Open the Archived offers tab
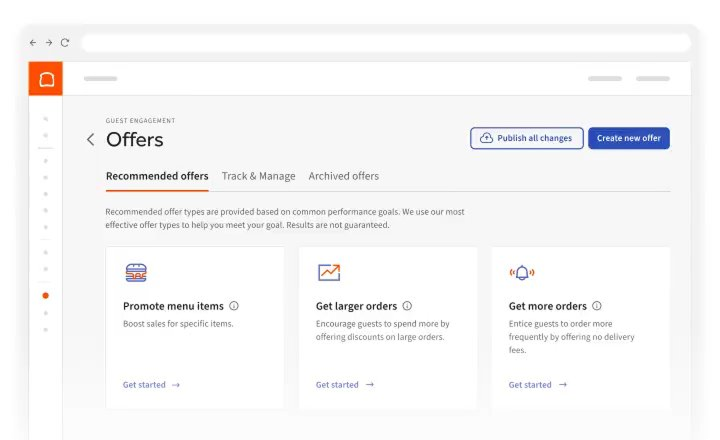The height and width of the screenshot is (440, 720). 343,176
